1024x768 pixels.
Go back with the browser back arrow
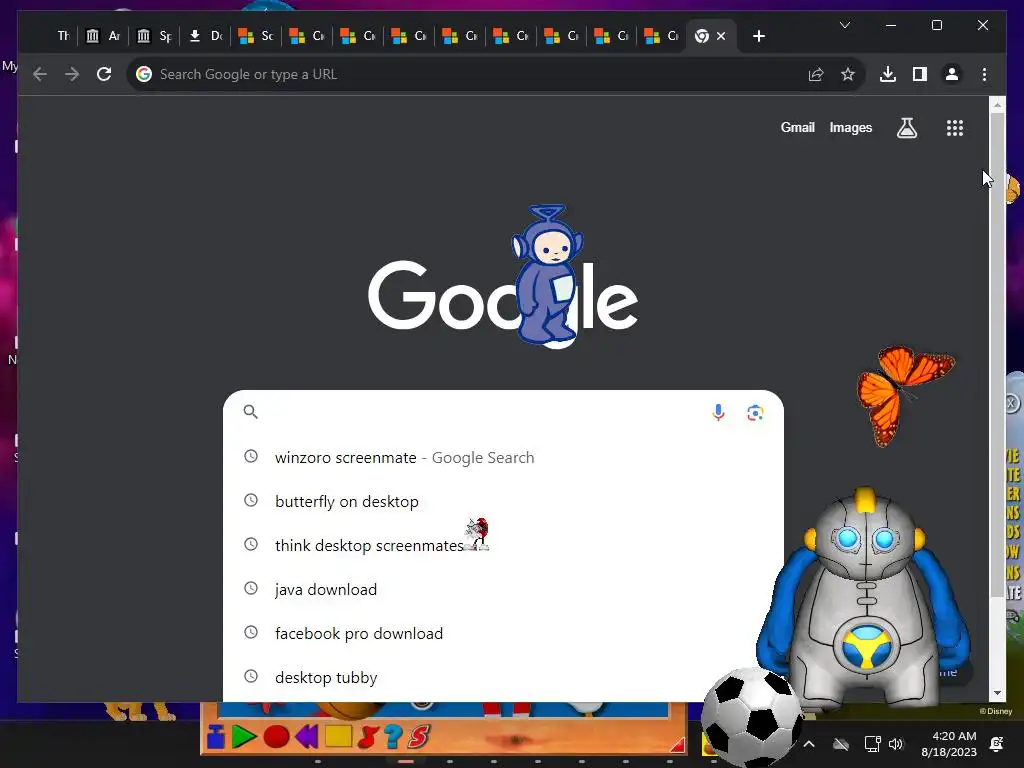pos(40,74)
